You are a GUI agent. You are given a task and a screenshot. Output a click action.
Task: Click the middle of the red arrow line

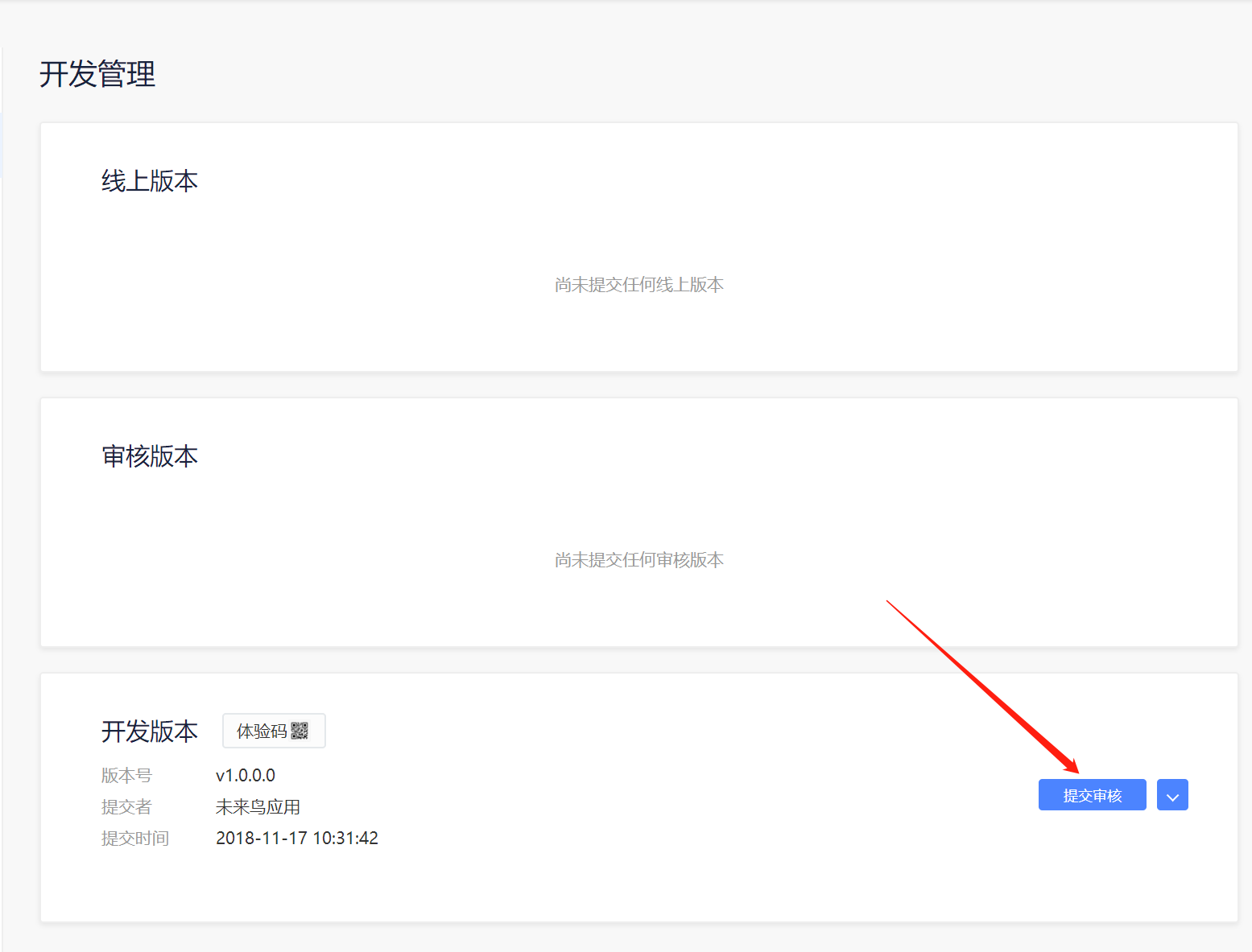click(x=982, y=686)
